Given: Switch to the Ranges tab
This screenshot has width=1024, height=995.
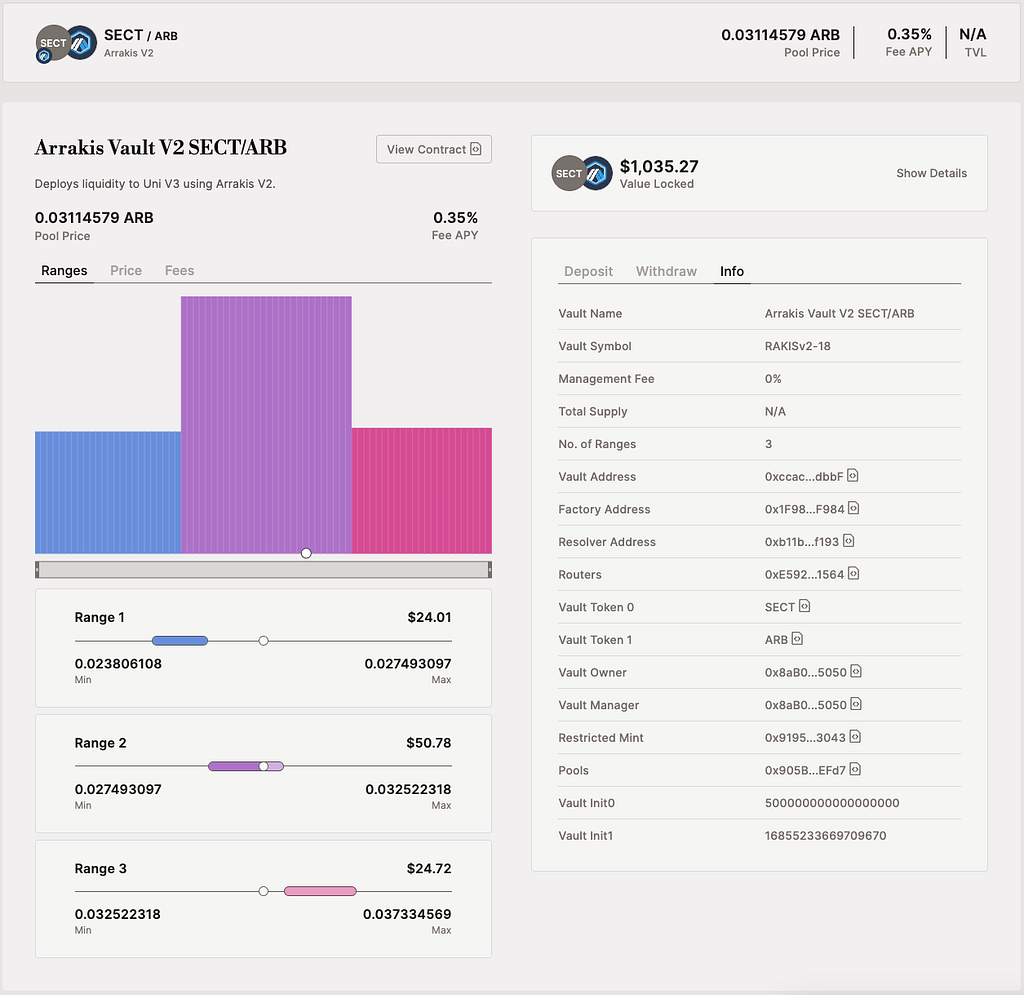Looking at the screenshot, I should coord(64,270).
